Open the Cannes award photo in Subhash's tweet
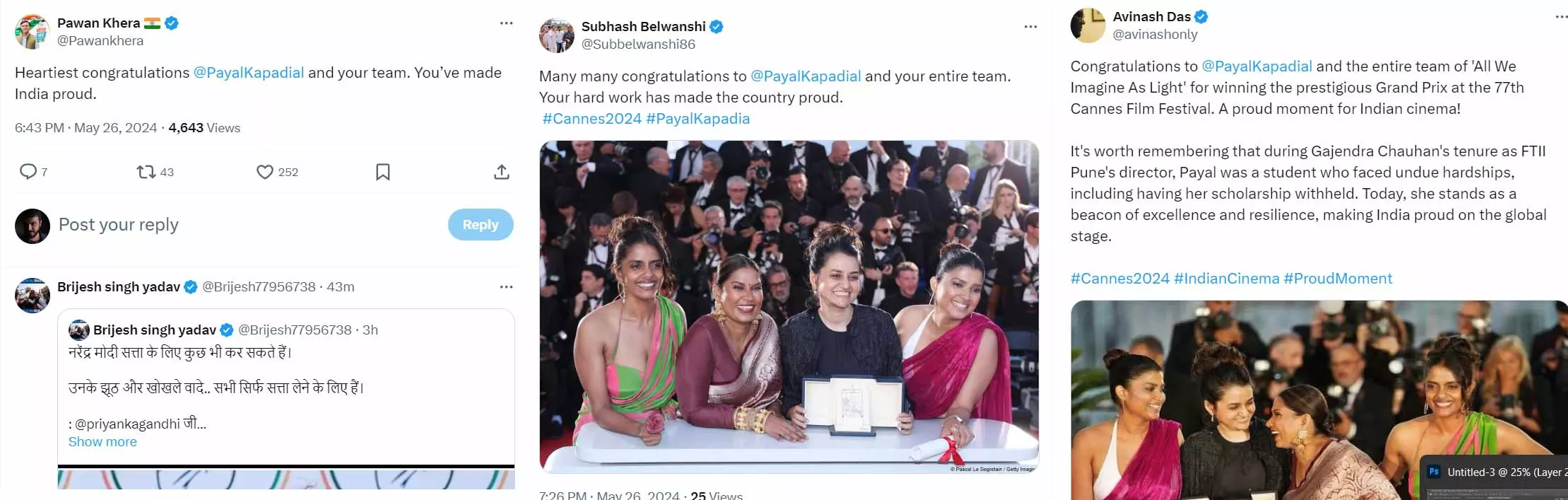This screenshot has height=500, width=1568. 789,307
